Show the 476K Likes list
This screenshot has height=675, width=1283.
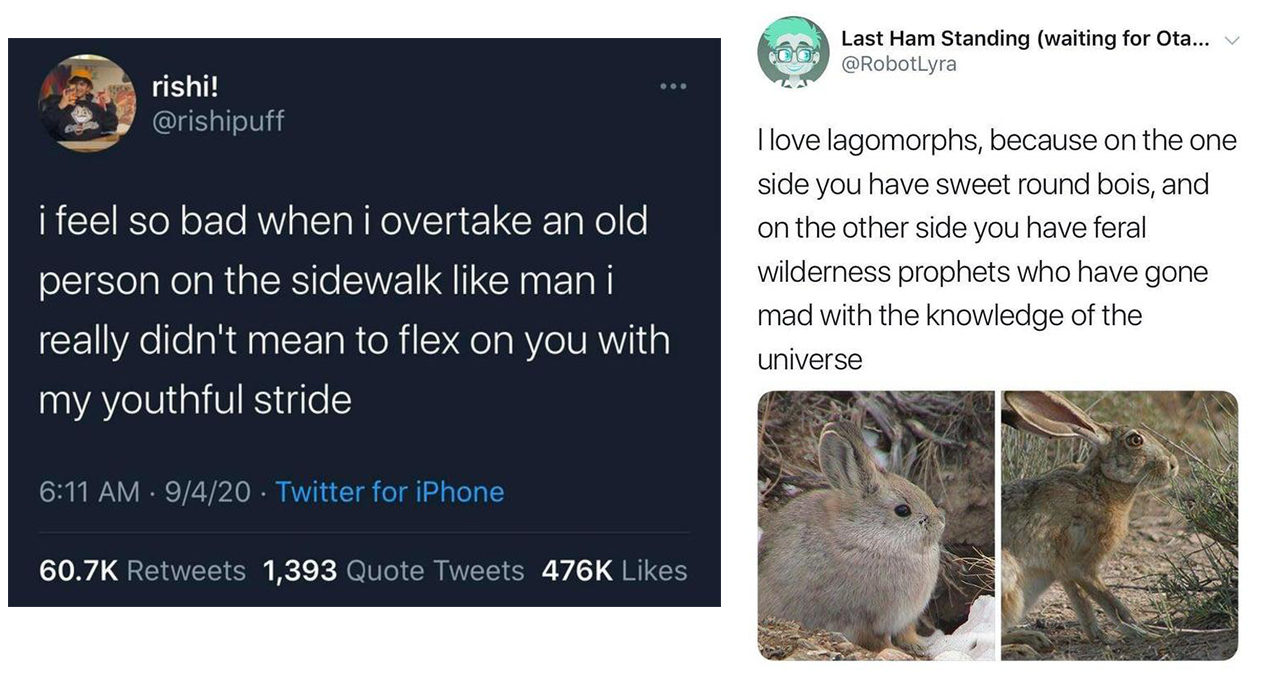(x=614, y=571)
